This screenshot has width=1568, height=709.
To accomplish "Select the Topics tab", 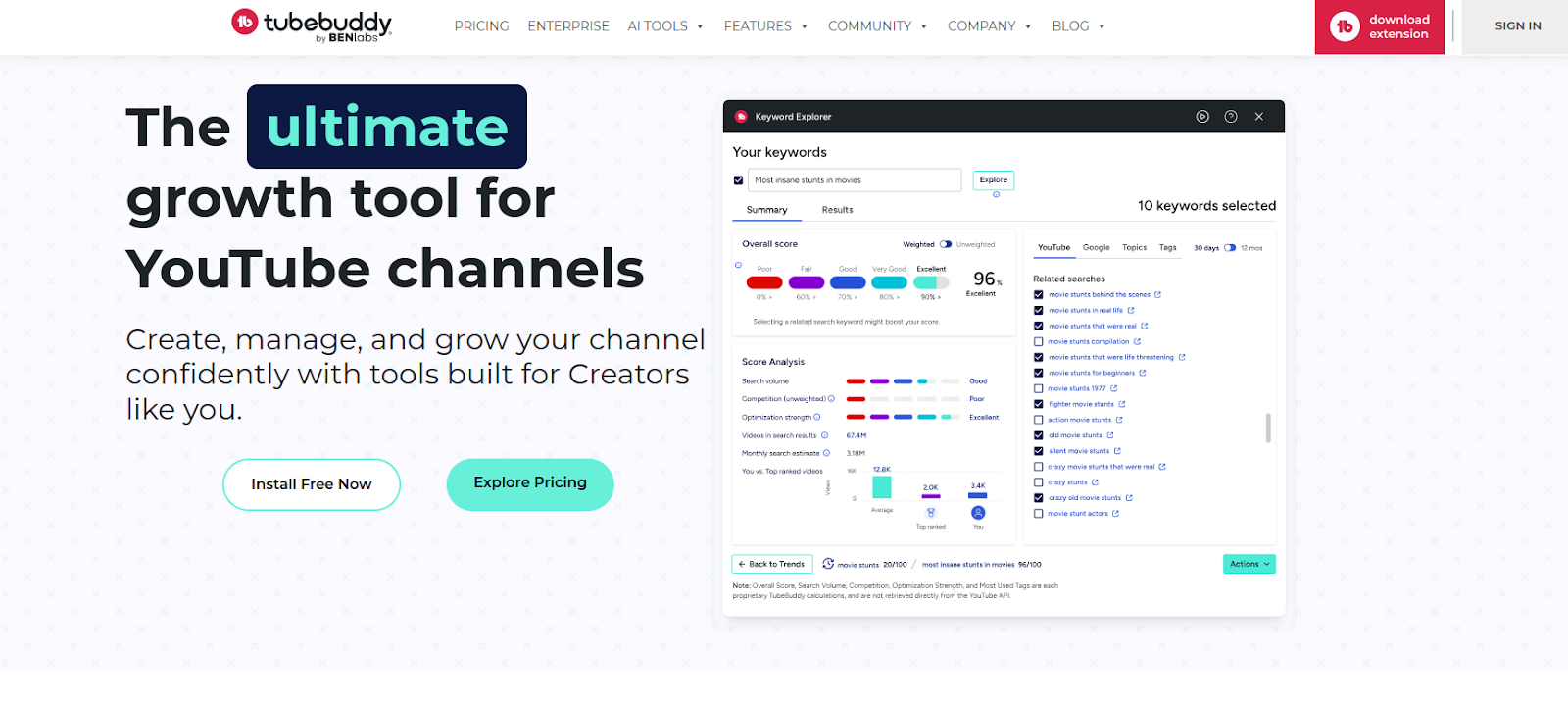I will (x=1134, y=248).
